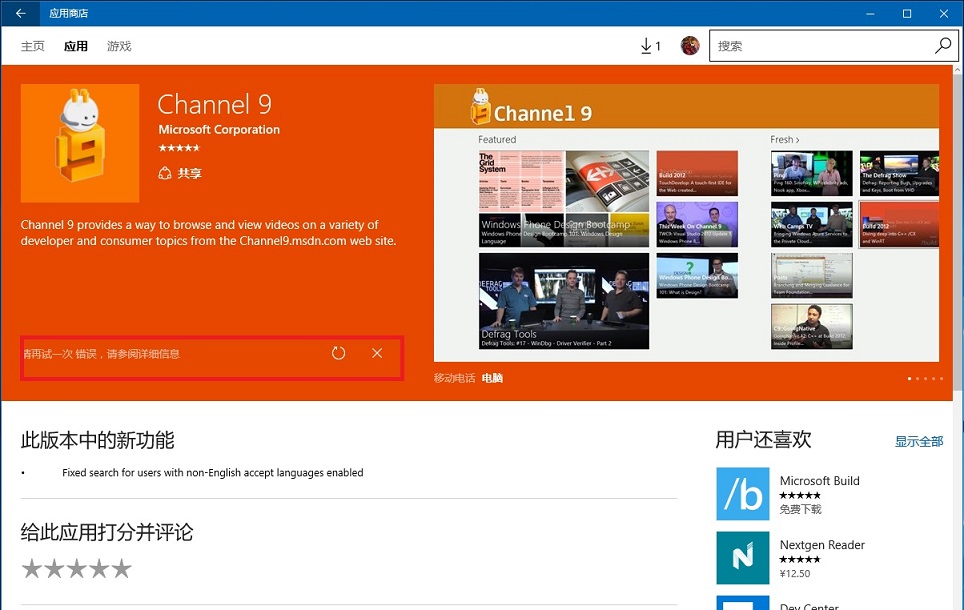Viewport: 964px width, 610px height.
Task: Click the Channel 9 app title
Action: click(x=215, y=104)
